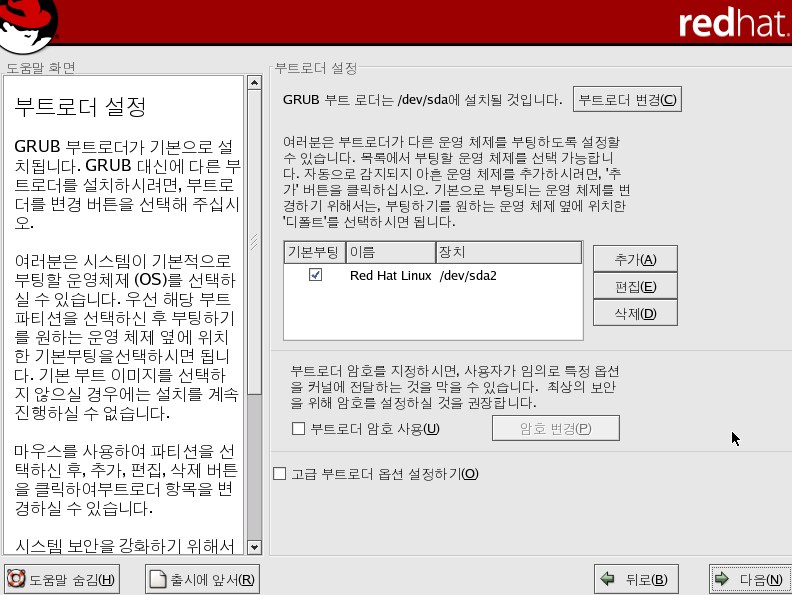Click the 추가(A) add button
The width and height of the screenshot is (792, 595).
635,259
